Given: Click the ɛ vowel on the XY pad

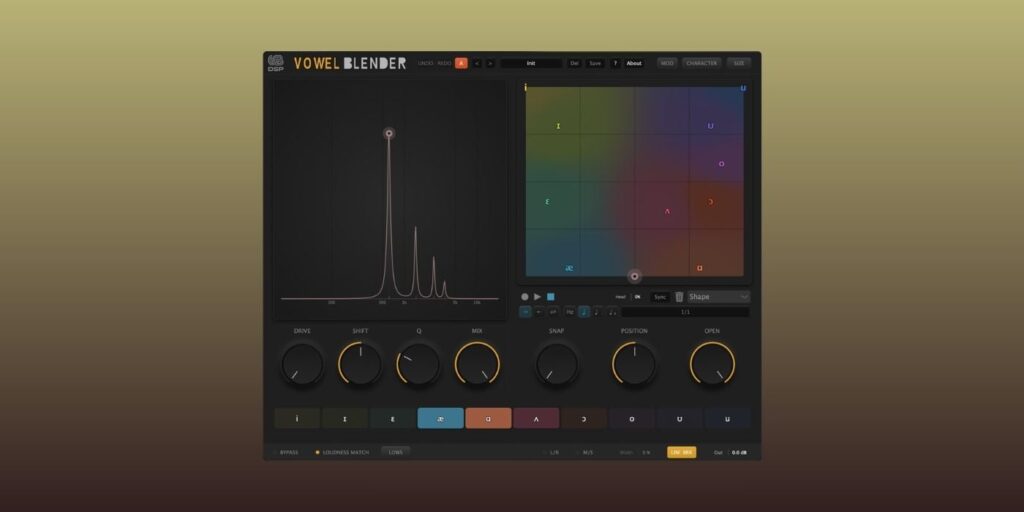Looking at the screenshot, I should (x=547, y=201).
